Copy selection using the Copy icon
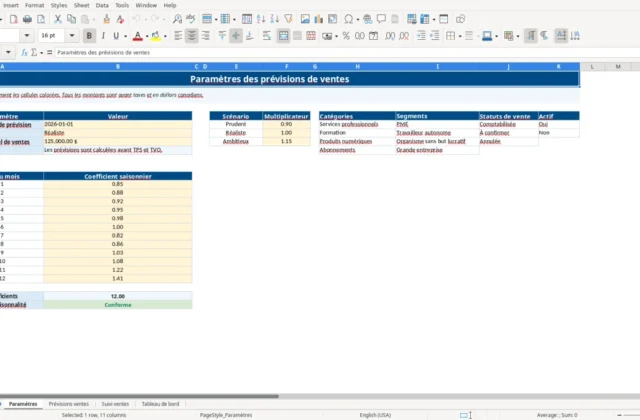 [x=71, y=19]
